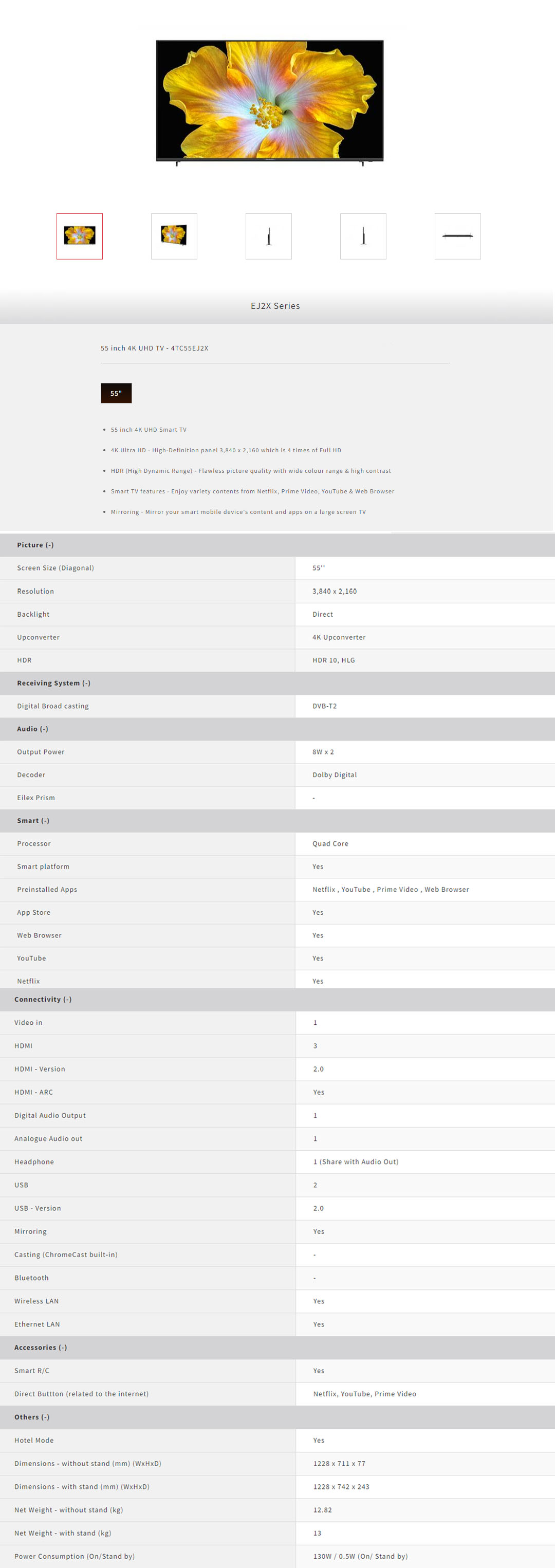The image size is (555, 1568).
Task: Click the HDR 10, HLG value
Action: 334,660
